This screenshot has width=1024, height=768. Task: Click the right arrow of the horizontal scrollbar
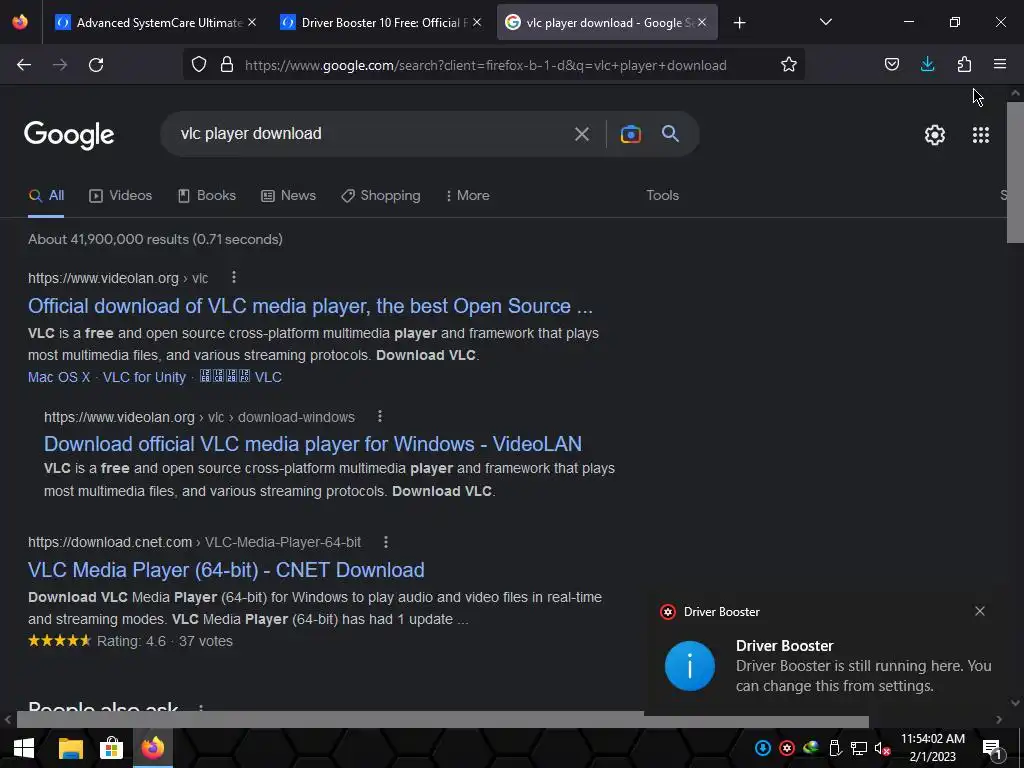999,720
